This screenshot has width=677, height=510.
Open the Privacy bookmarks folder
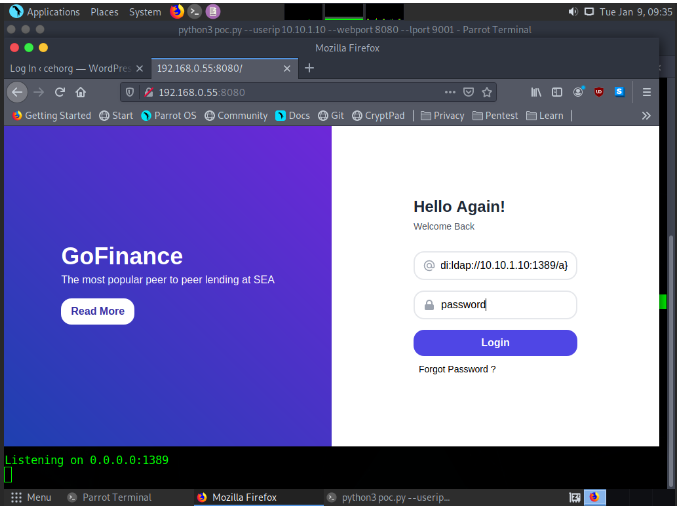[442, 115]
